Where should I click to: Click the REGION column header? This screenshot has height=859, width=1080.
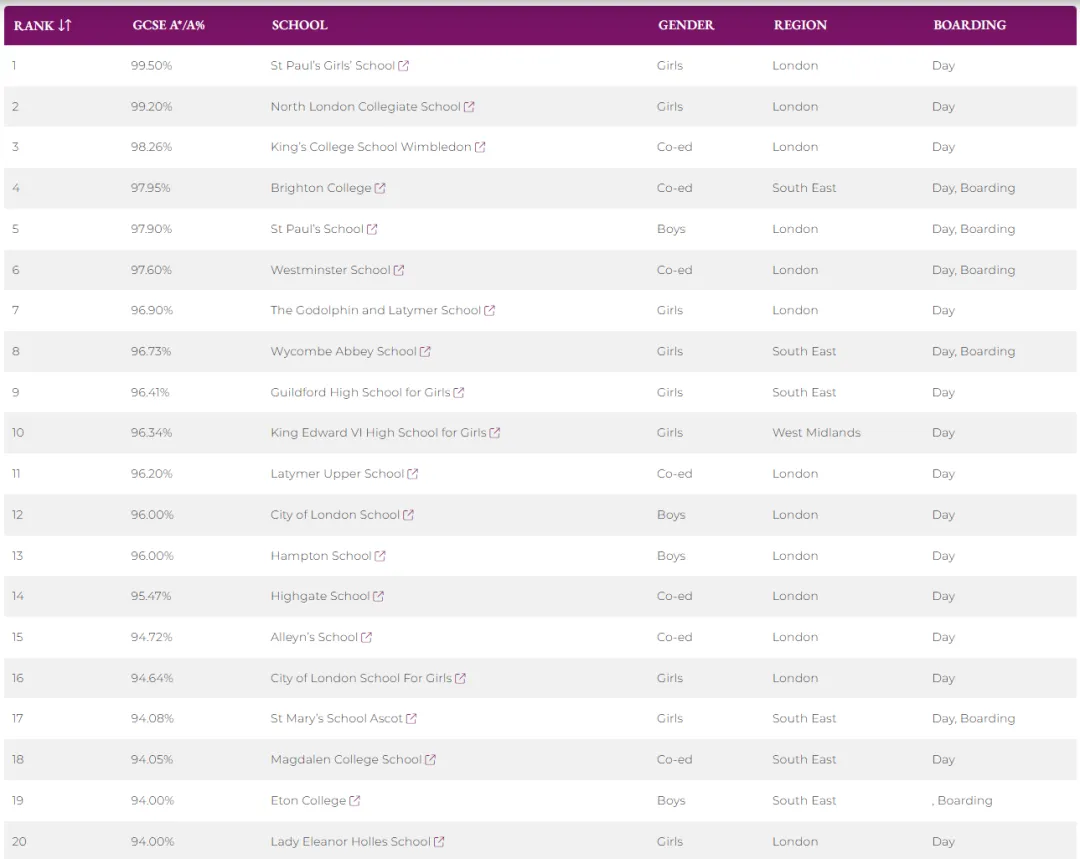[800, 25]
